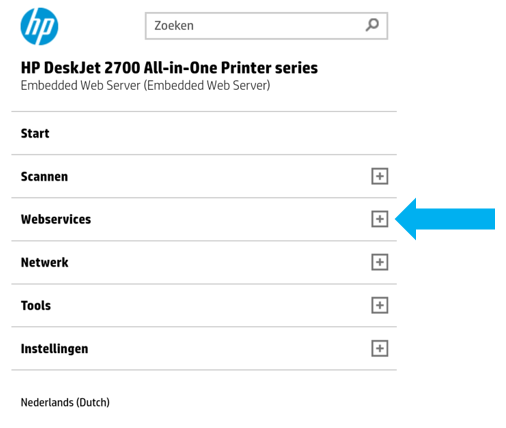Open the Nederlands (Dutch) language link
The image size is (506, 428).
click(65, 402)
